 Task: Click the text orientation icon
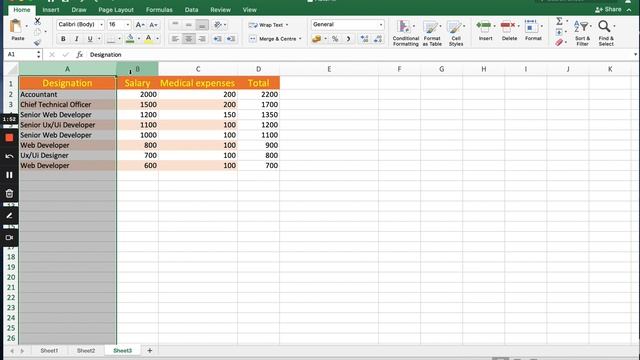click(x=218, y=25)
